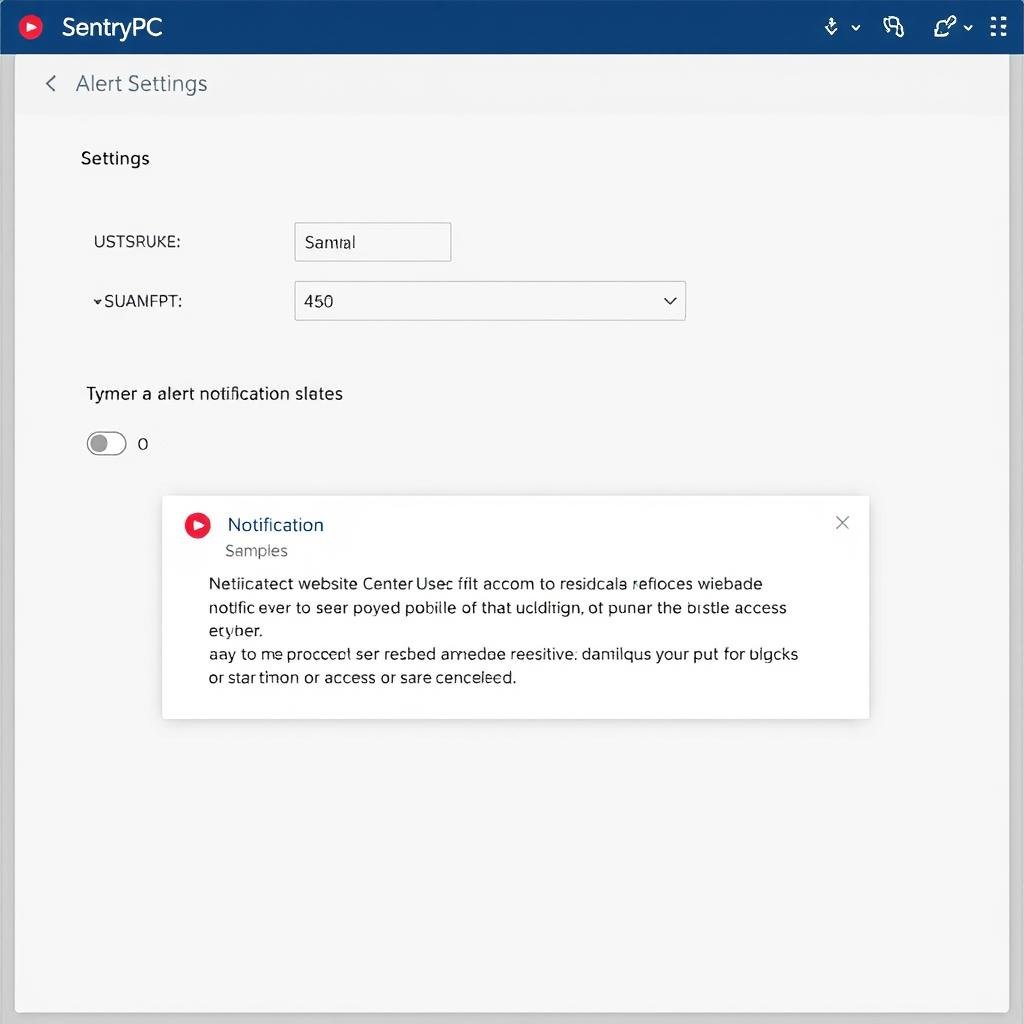Click the Alert Settings page title
This screenshot has height=1024, width=1024.
pos(142,84)
